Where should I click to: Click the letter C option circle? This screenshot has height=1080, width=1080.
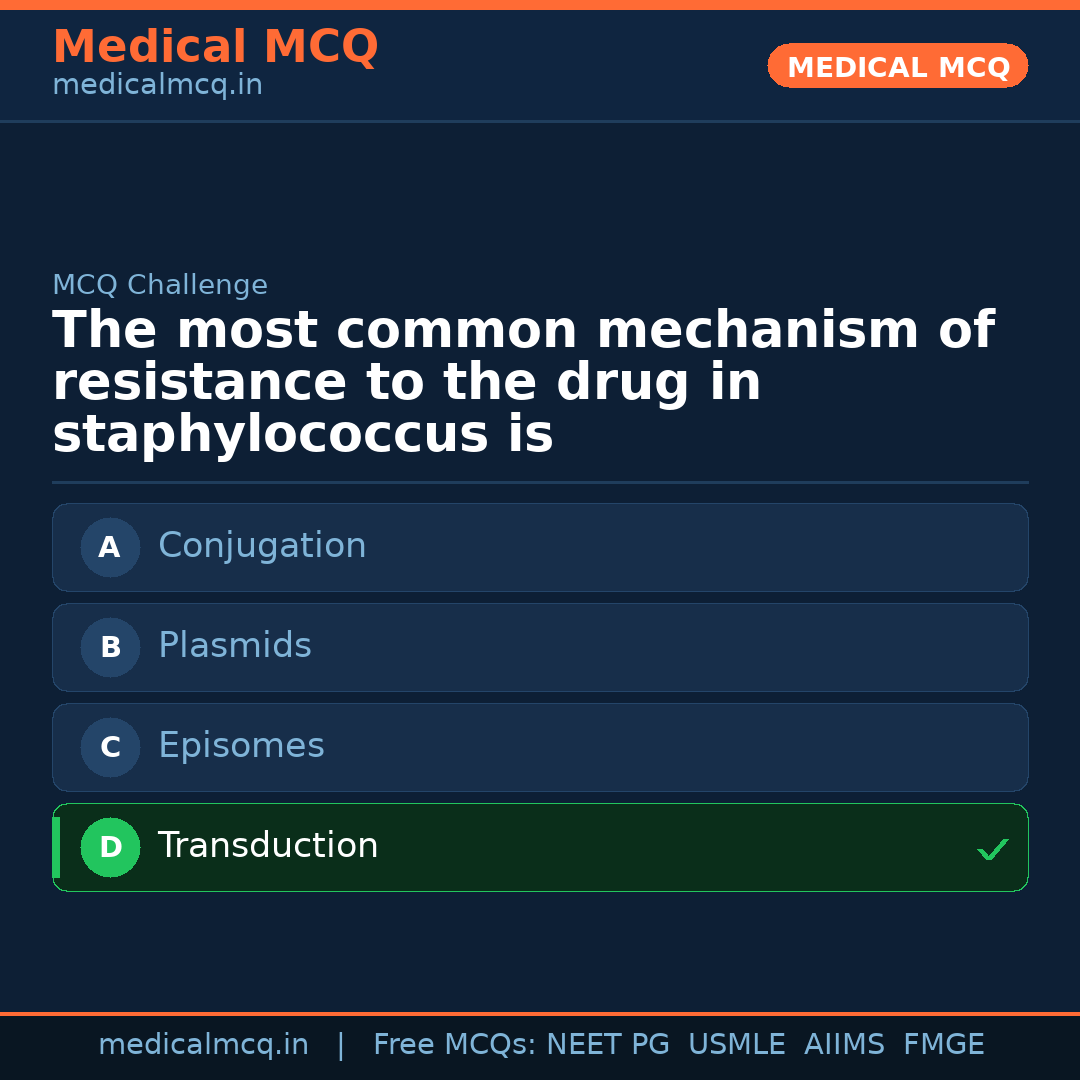[110, 747]
